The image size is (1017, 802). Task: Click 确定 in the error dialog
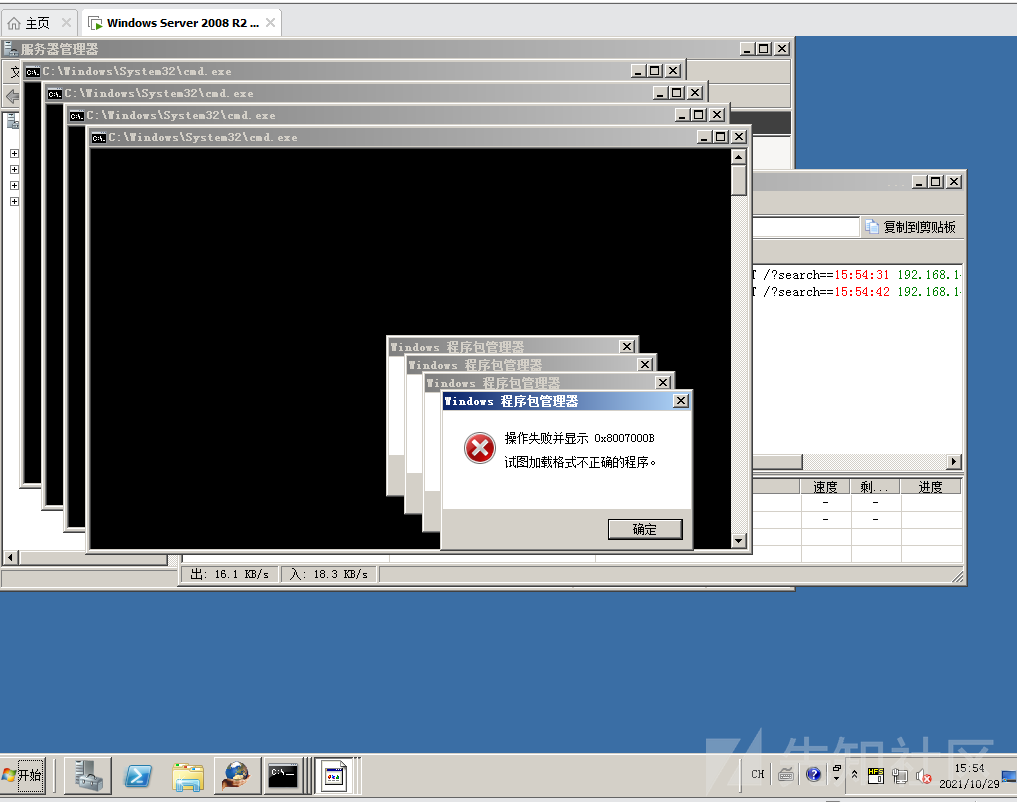645,529
